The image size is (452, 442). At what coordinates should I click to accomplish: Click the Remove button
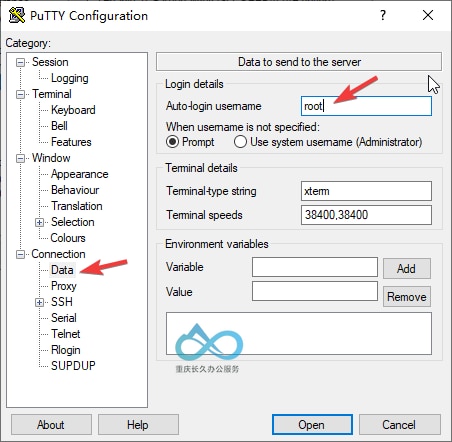click(x=407, y=297)
